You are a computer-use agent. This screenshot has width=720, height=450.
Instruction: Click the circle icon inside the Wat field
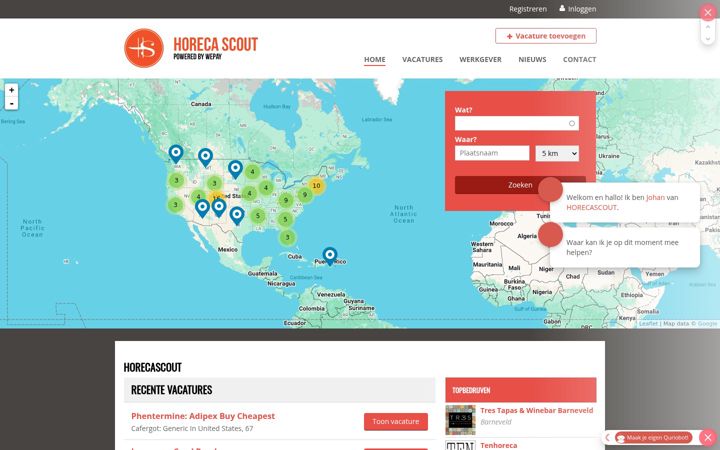click(572, 124)
